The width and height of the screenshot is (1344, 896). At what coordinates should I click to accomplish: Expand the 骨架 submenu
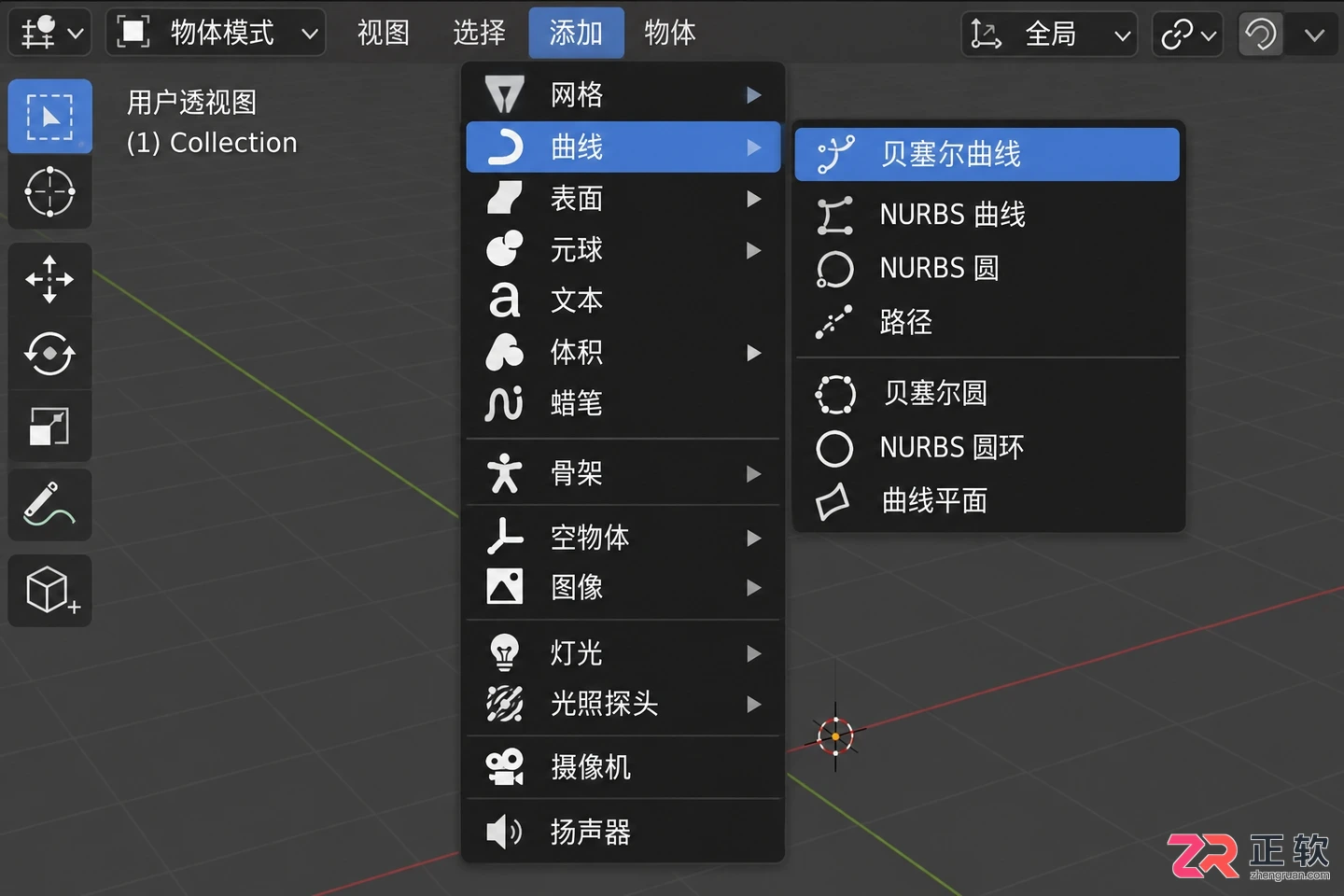(x=623, y=473)
